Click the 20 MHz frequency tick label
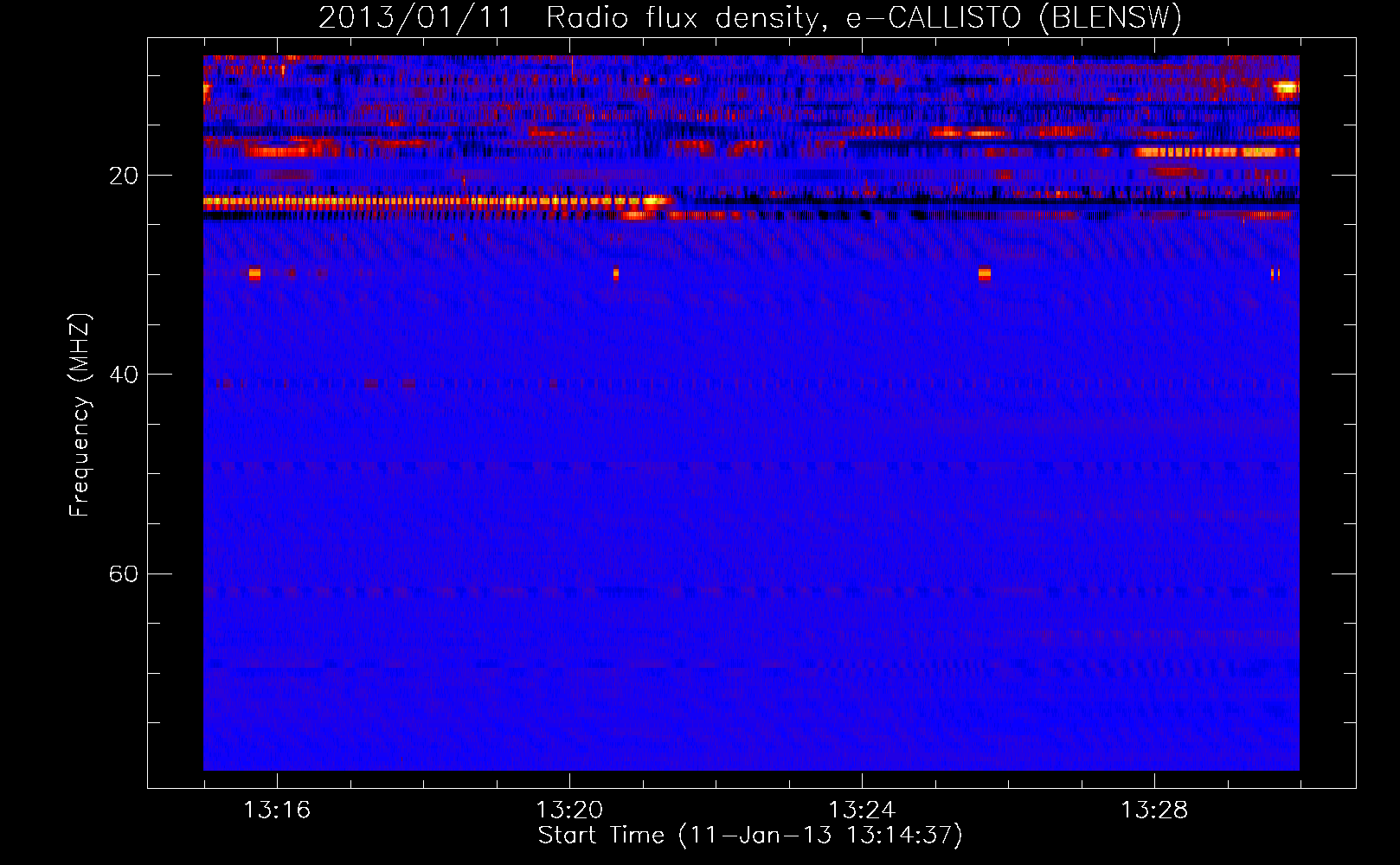Viewport: 1400px width, 865px height. click(x=124, y=176)
